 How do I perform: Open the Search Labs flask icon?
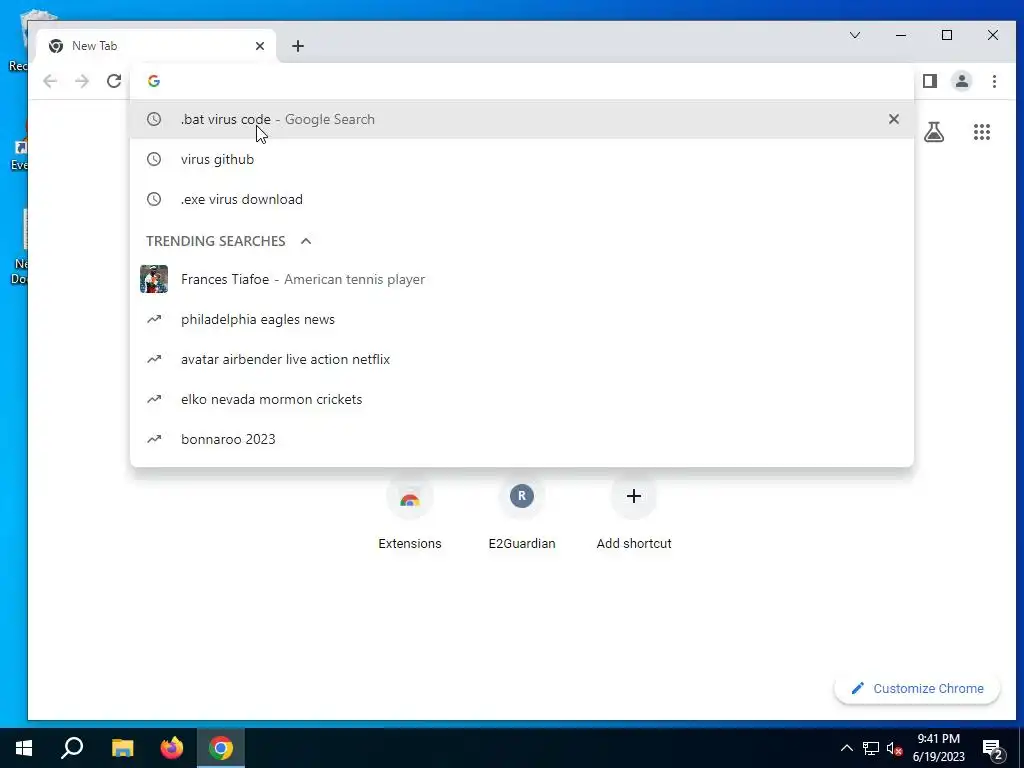coord(934,132)
